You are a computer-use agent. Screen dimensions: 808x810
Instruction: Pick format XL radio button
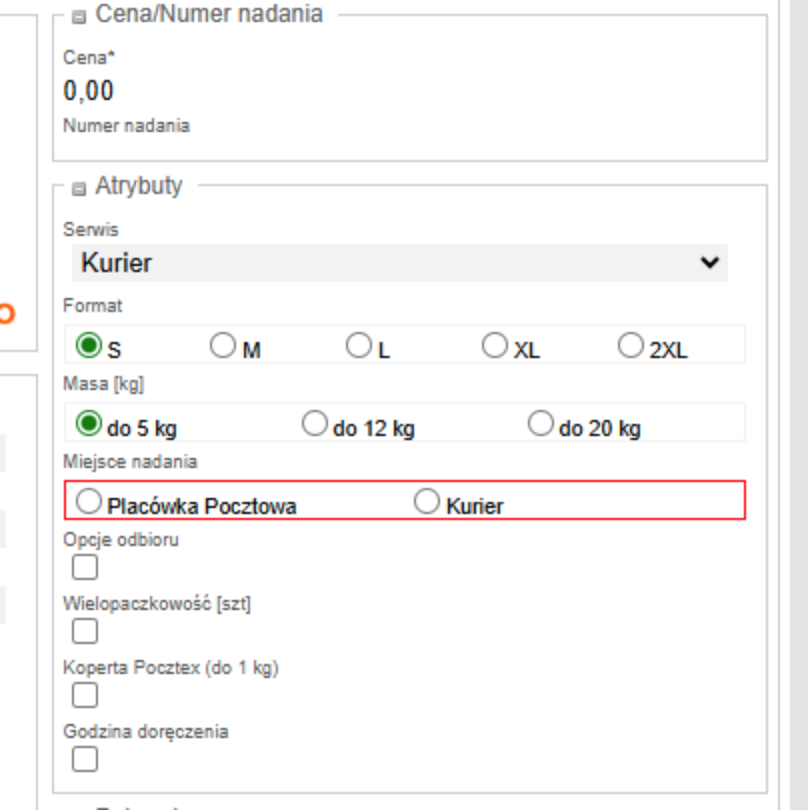[x=495, y=345]
